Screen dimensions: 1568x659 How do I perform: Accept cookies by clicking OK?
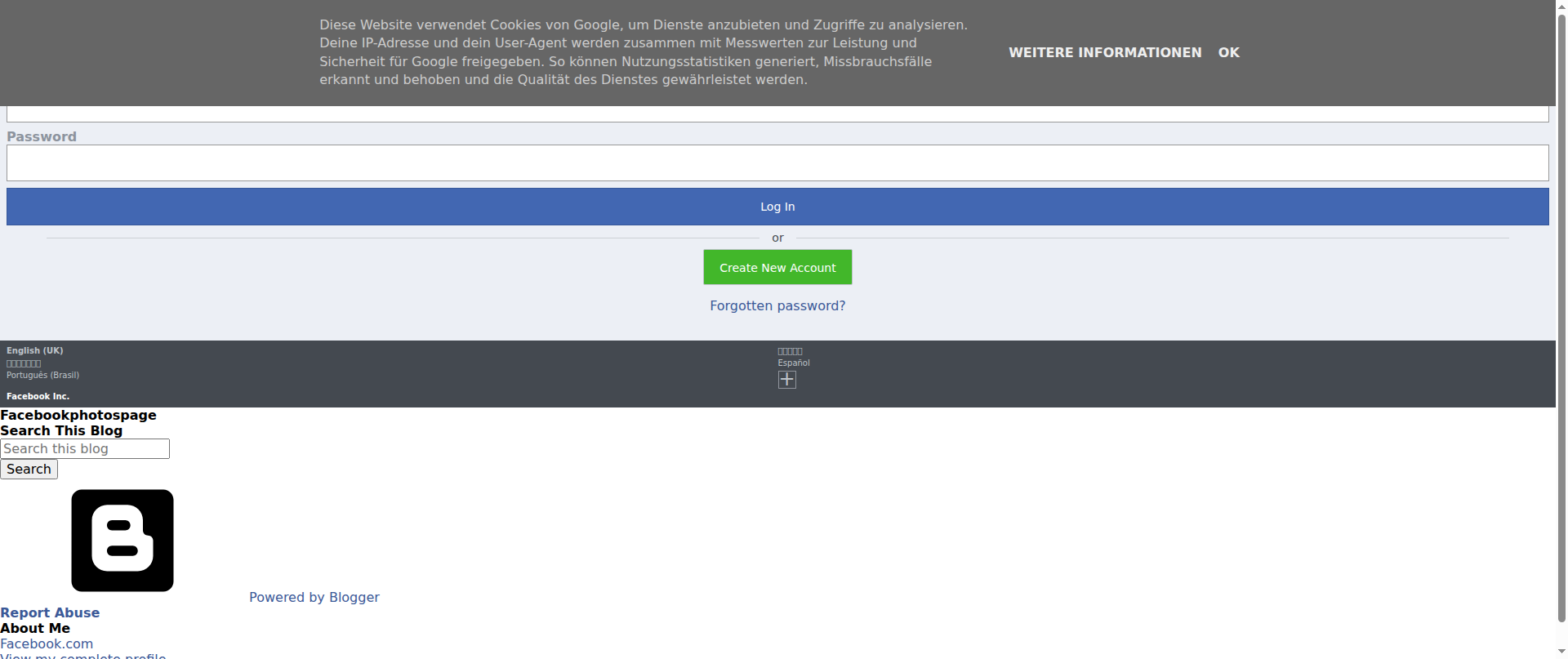(x=1229, y=52)
